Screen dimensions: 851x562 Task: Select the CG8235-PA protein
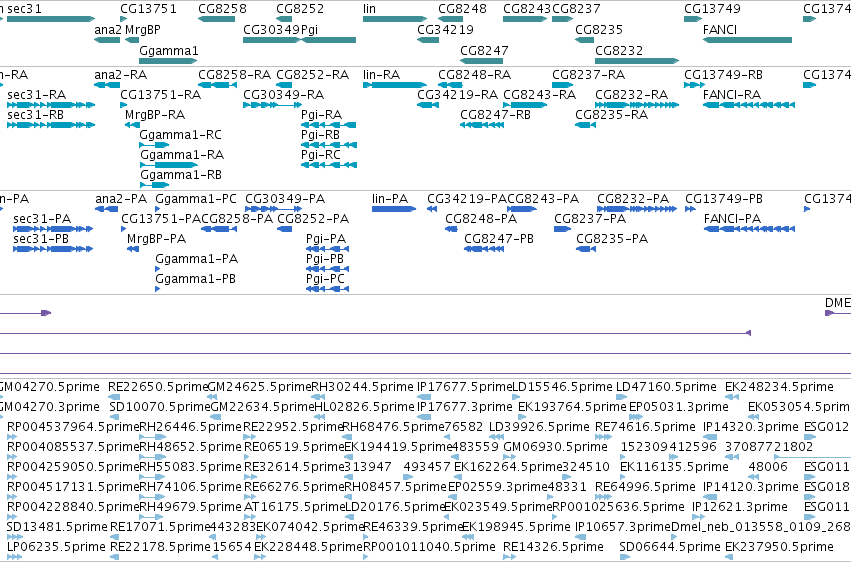point(586,249)
